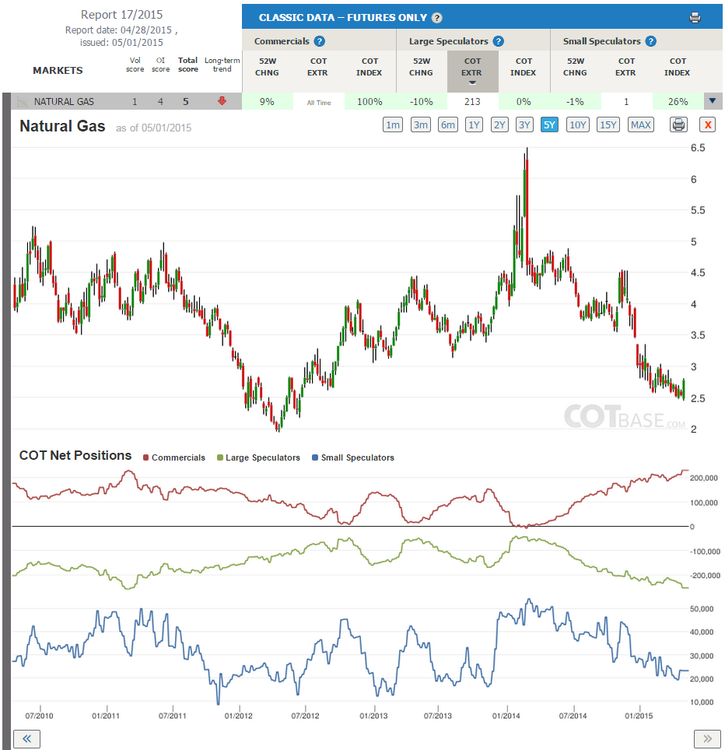Viewport: 725px width, 750px height.
Task: Click the 07/2012 axis label
Action: pos(305,716)
